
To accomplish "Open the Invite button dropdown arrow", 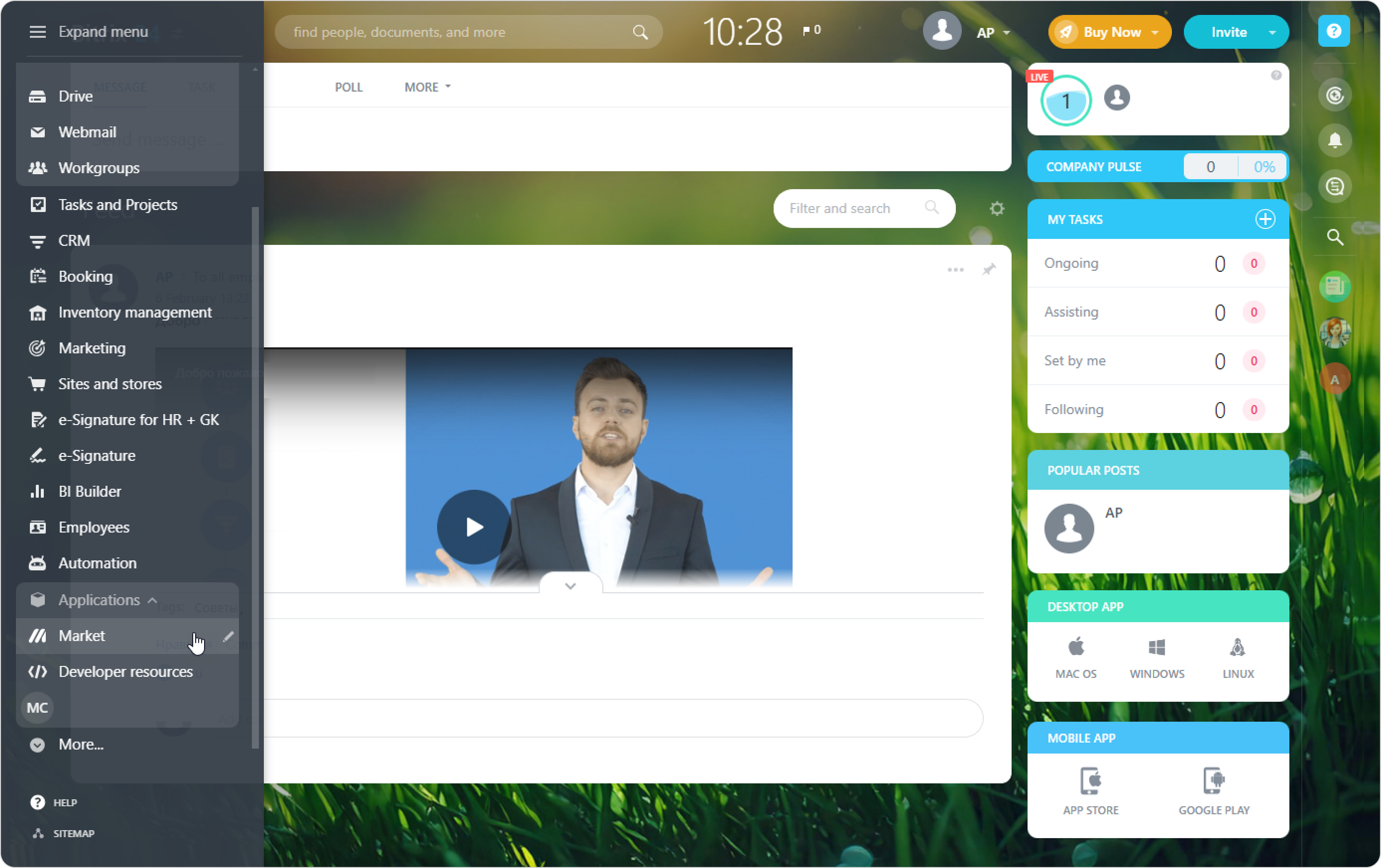I will click(1272, 32).
